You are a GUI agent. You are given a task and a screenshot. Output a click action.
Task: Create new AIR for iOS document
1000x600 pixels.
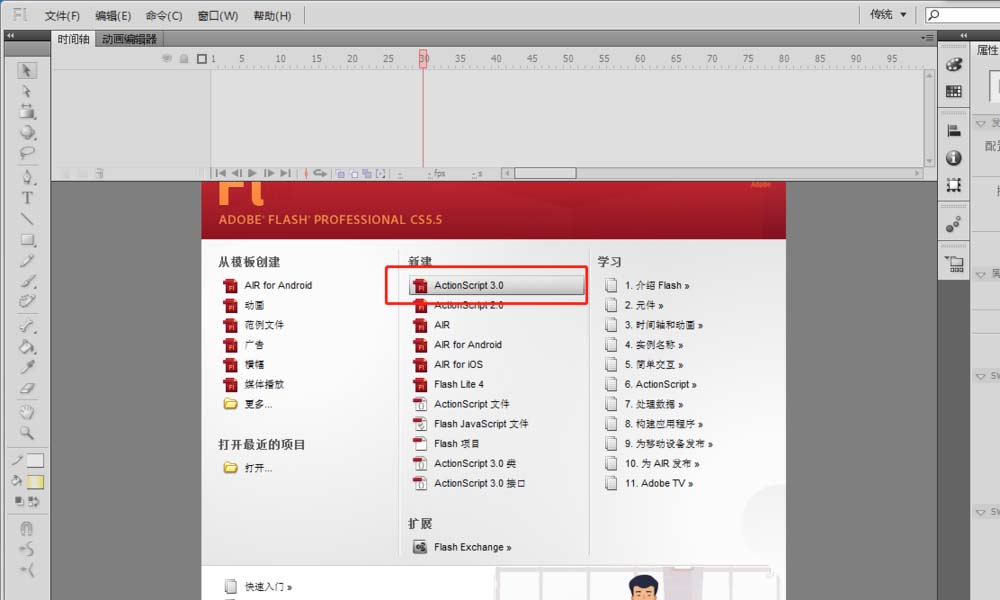tap(448, 365)
